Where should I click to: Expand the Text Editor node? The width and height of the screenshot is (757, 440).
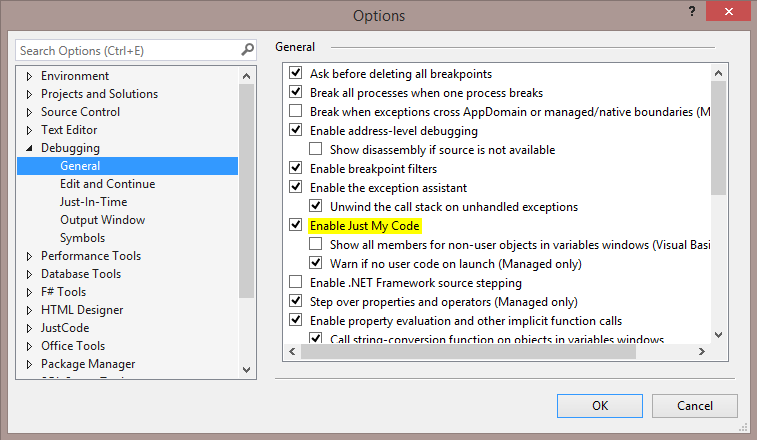(x=29, y=130)
